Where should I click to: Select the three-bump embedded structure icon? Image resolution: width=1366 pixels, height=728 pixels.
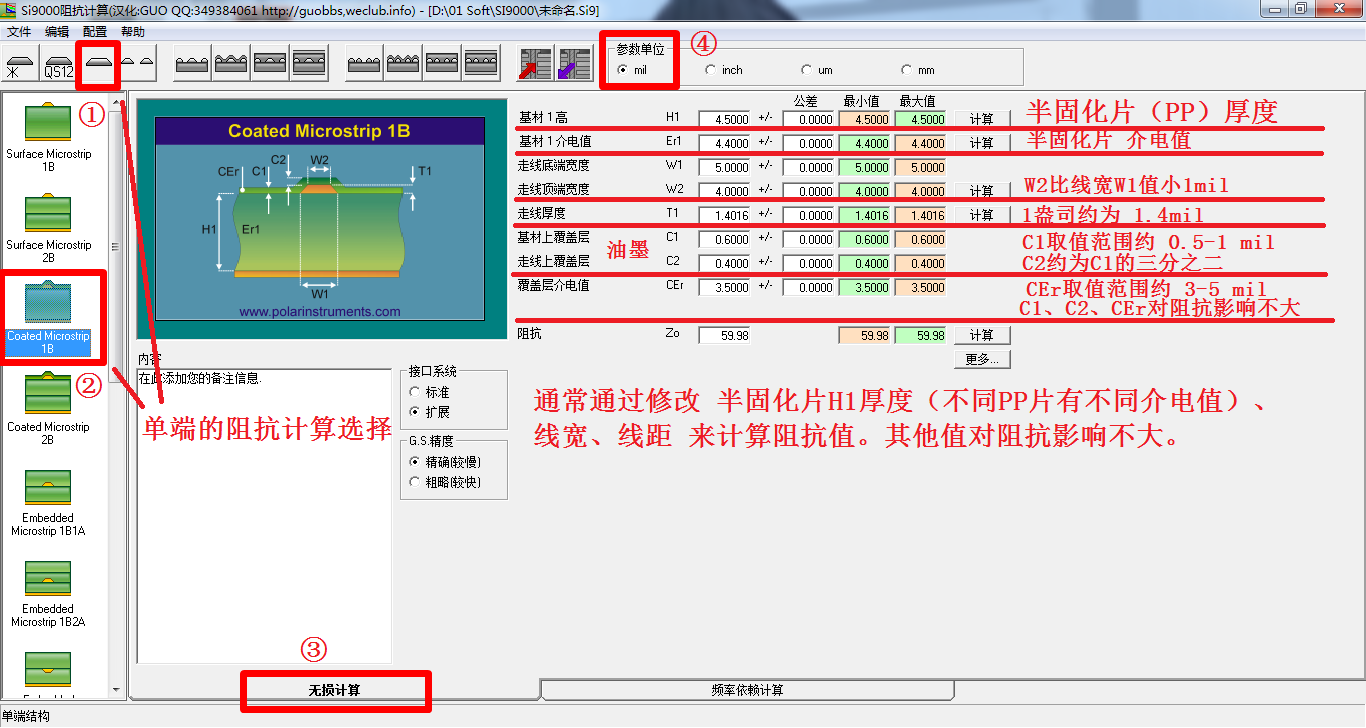click(x=443, y=63)
